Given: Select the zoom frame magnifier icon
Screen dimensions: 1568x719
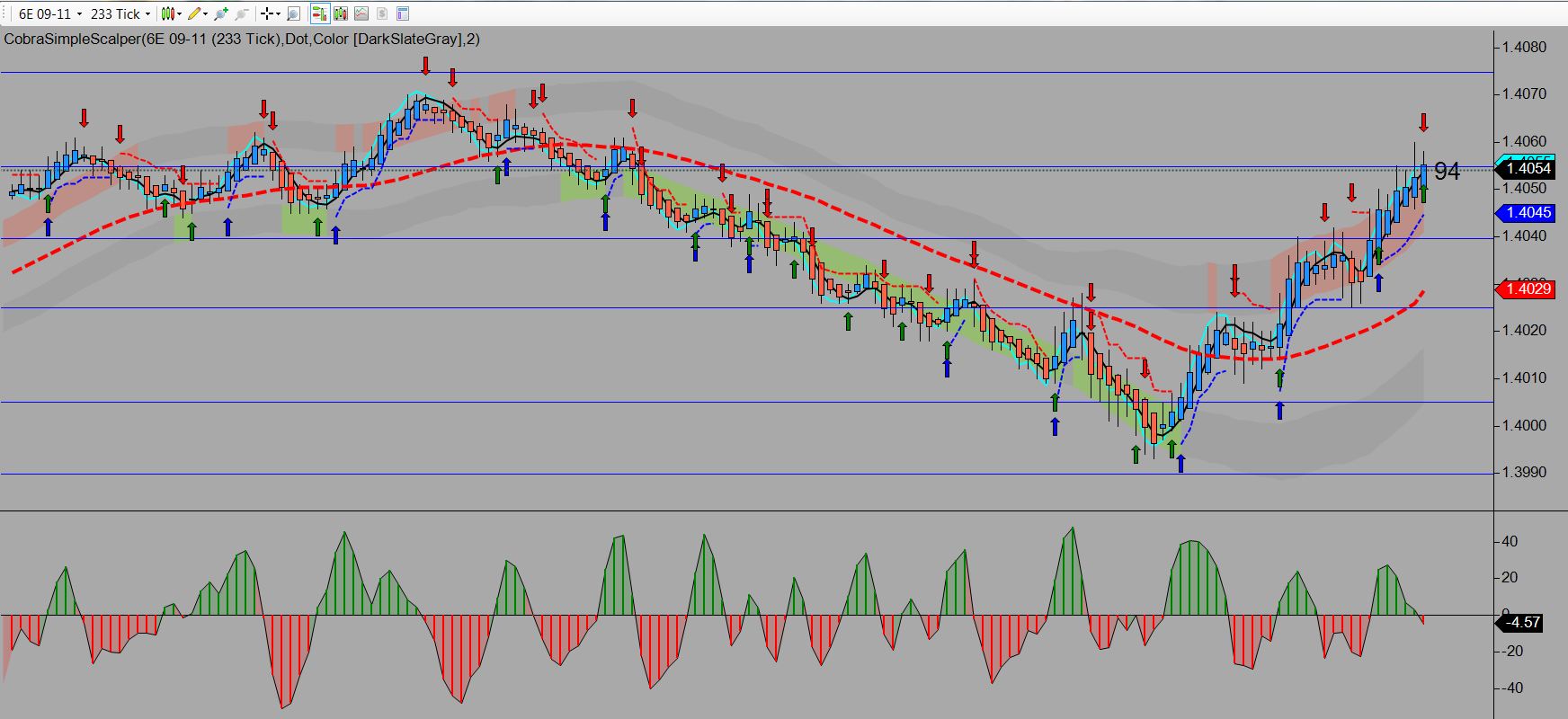Looking at the screenshot, I should tap(293, 13).
